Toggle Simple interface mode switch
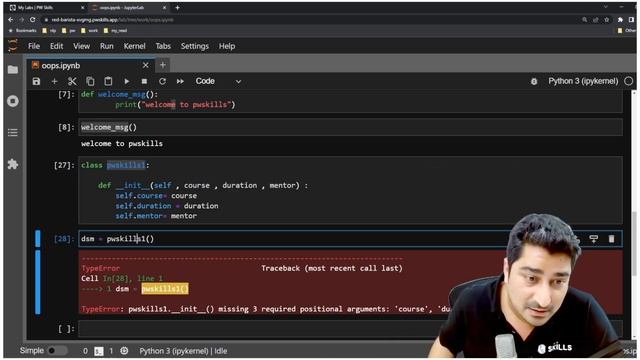 tap(57, 351)
